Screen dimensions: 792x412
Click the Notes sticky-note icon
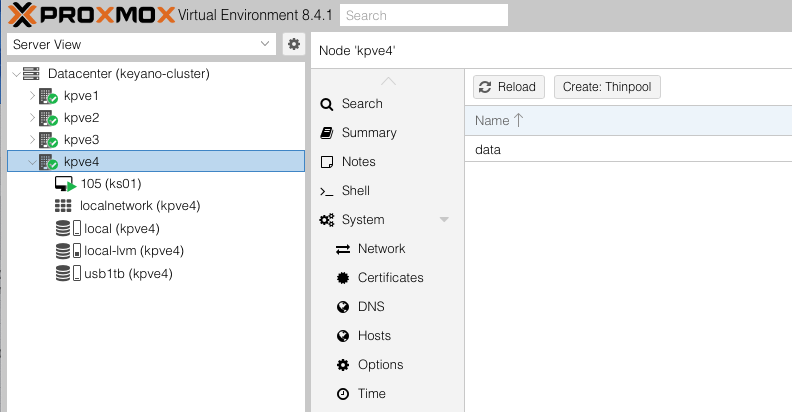327,162
